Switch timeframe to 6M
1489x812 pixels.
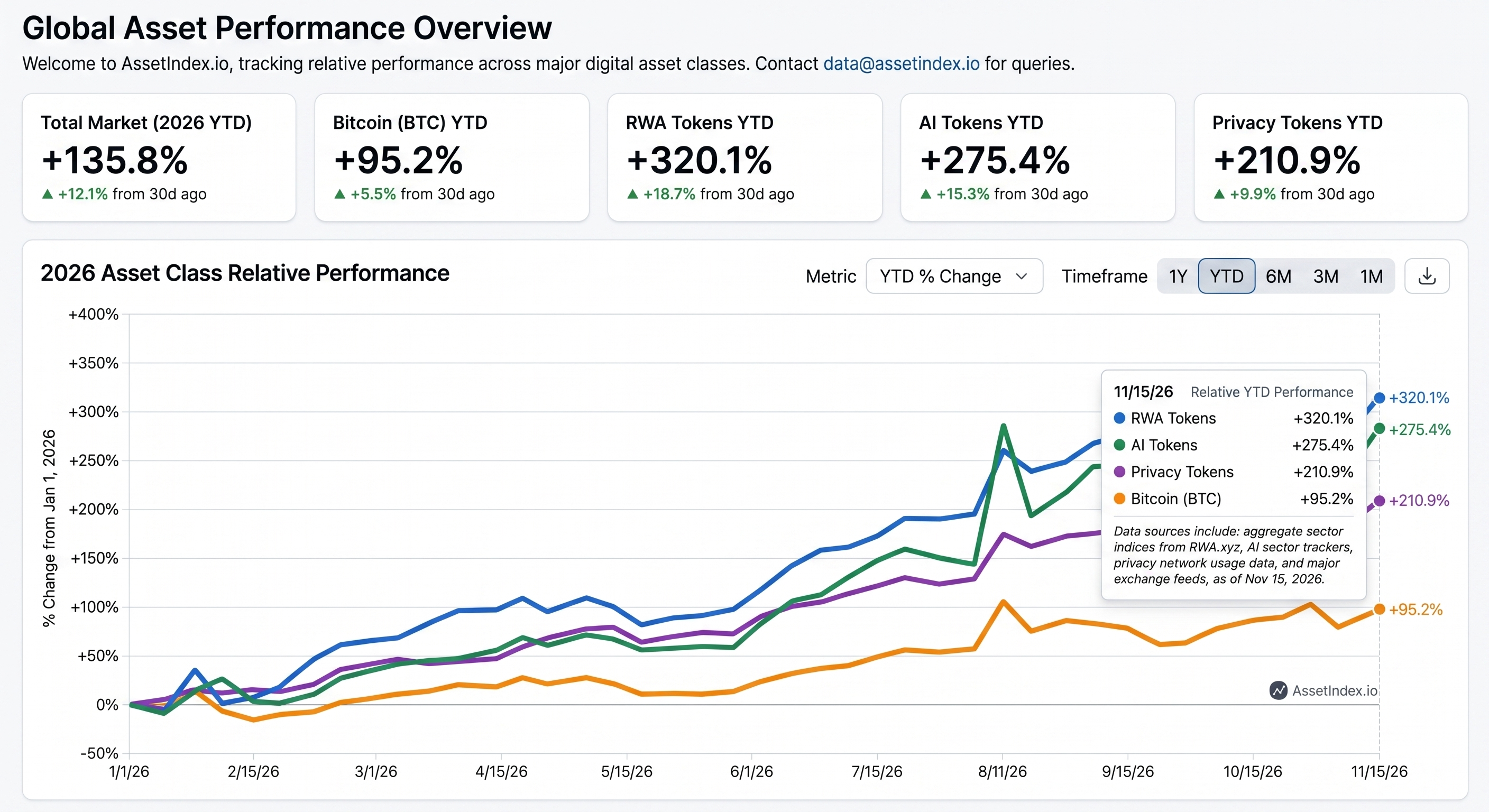pos(1278,276)
